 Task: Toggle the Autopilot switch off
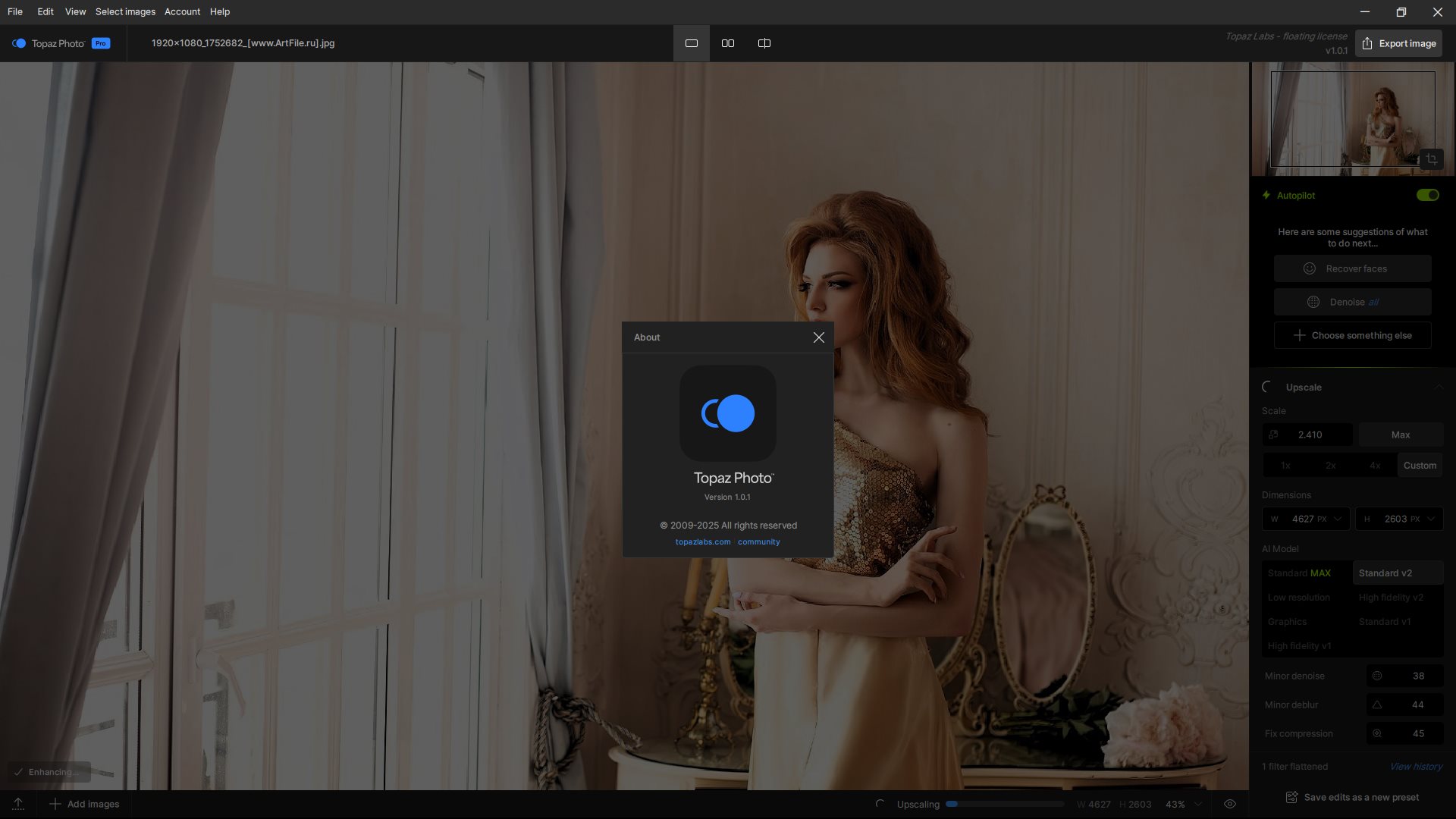pyautogui.click(x=1427, y=195)
